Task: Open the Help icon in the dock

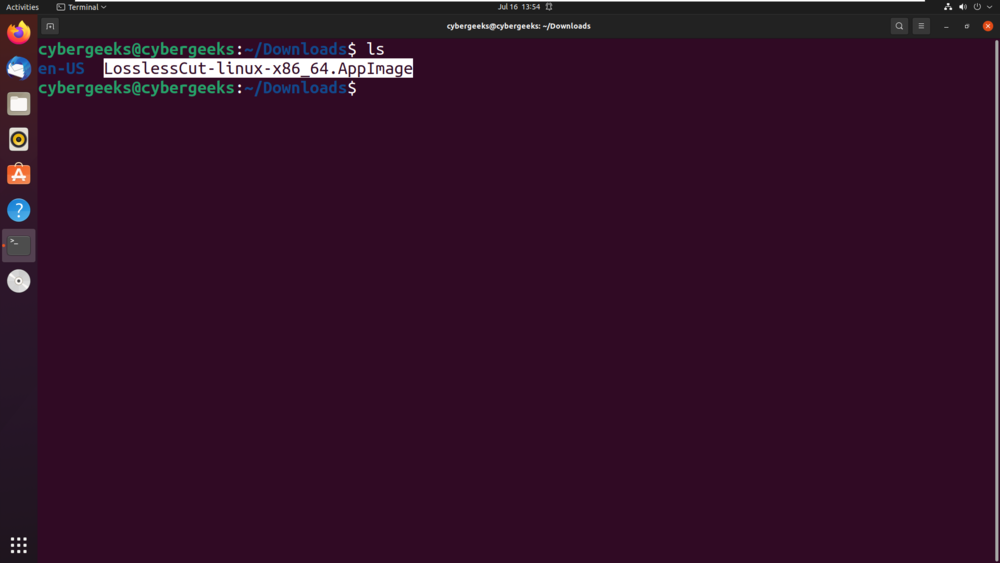Action: click(x=18, y=210)
